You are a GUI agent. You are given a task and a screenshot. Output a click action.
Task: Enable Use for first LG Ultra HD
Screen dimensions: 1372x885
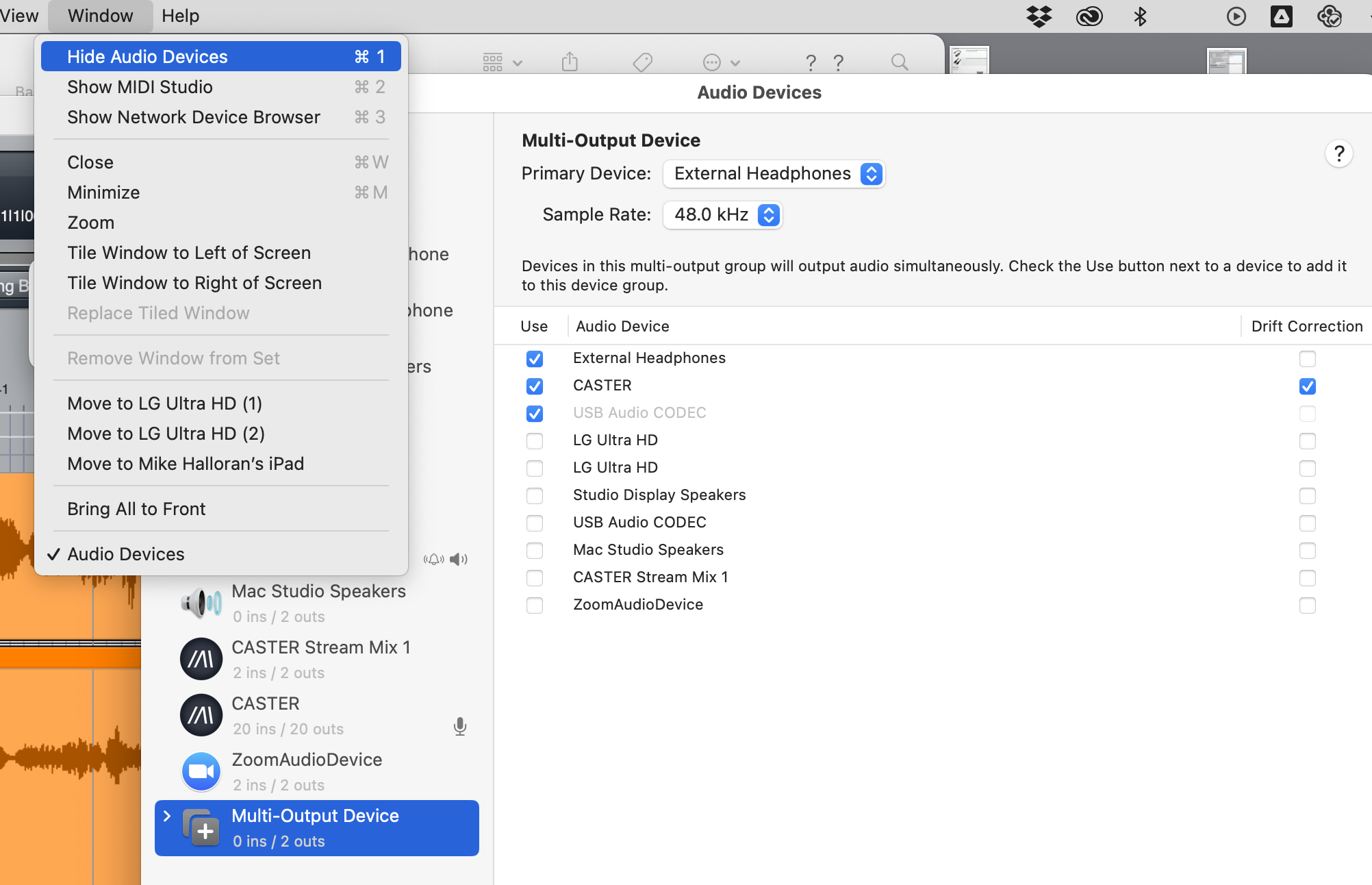click(535, 440)
